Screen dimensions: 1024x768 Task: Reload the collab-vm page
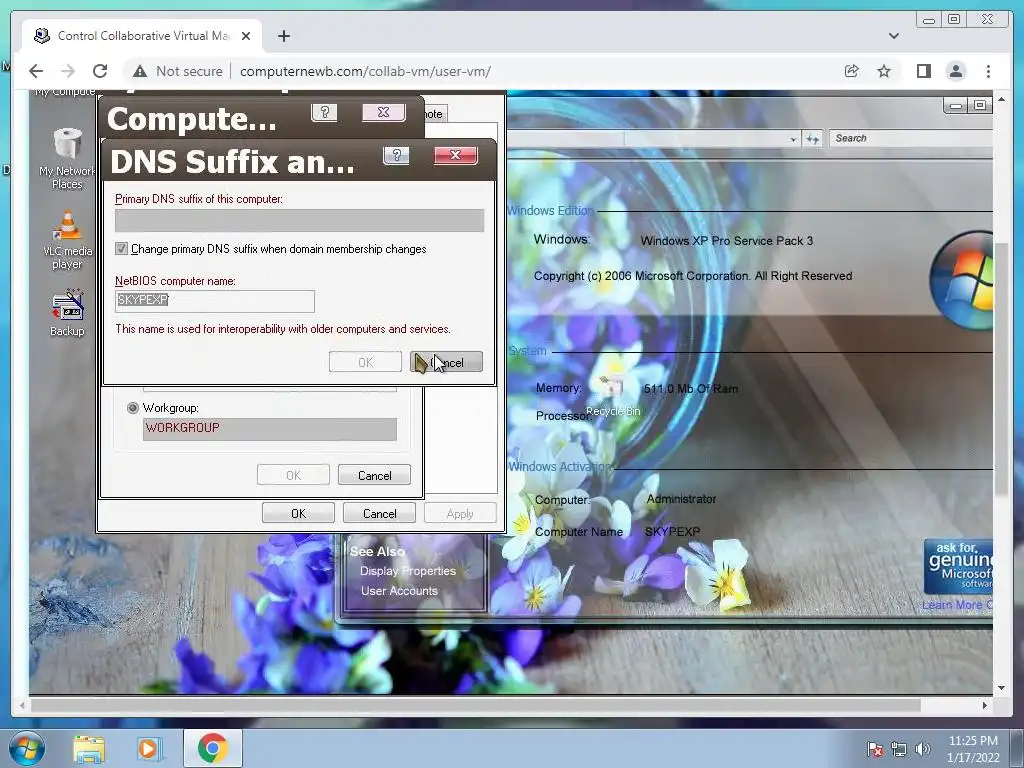point(99,71)
